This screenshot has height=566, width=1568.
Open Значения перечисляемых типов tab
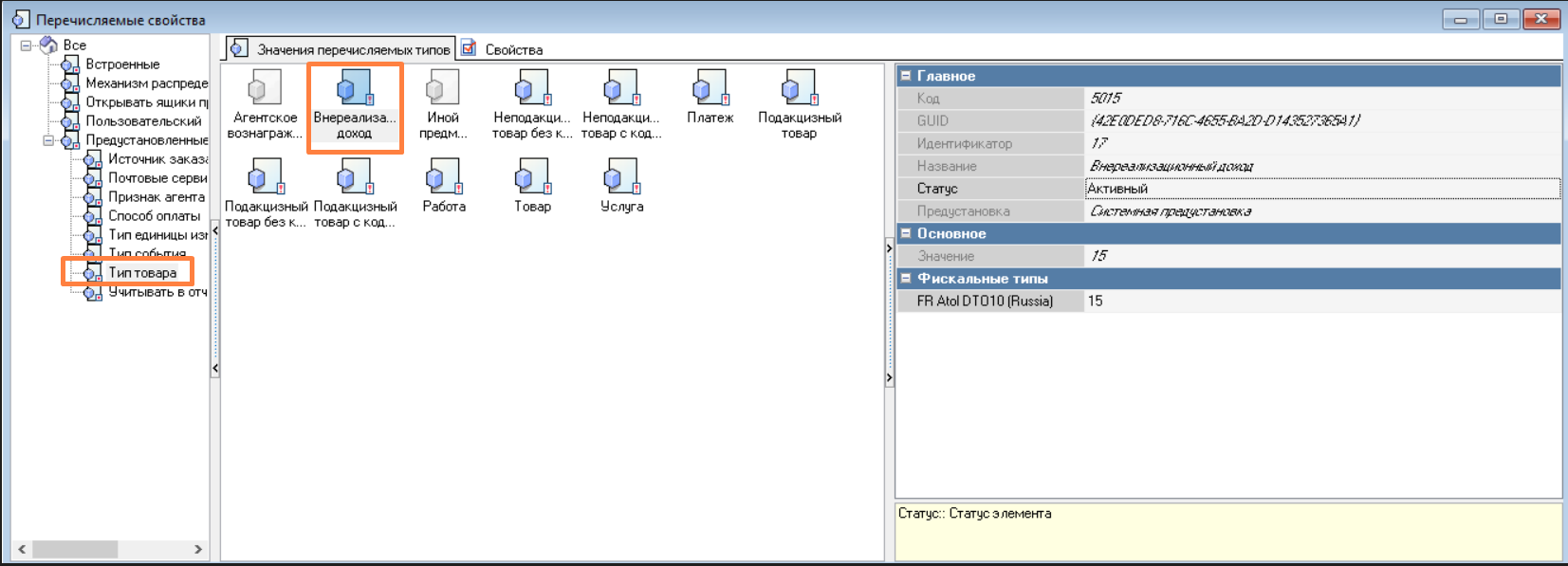tap(352, 49)
